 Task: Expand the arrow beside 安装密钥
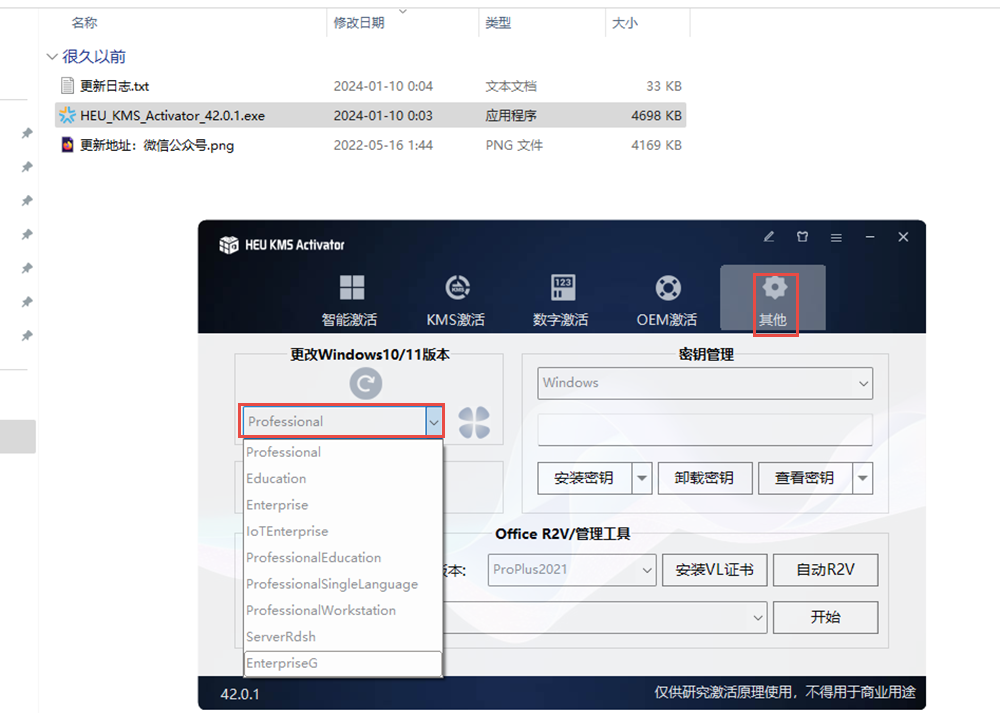pos(642,478)
